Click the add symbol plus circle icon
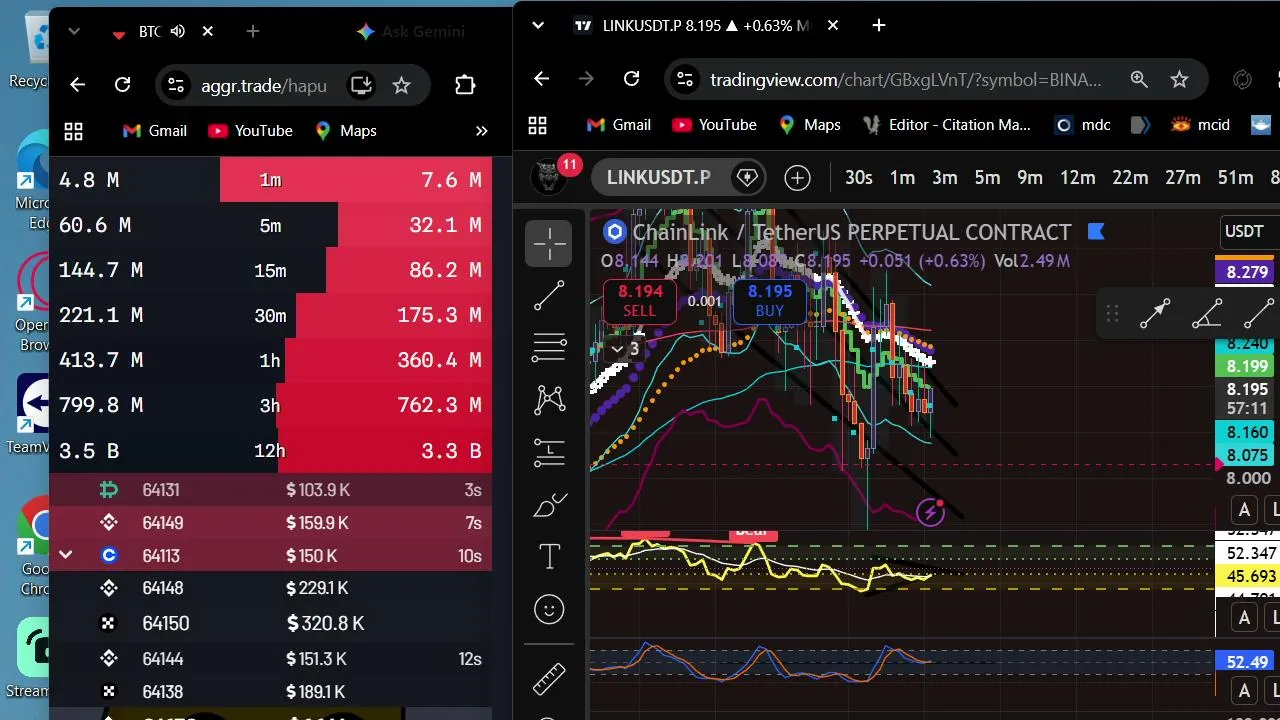 click(797, 178)
